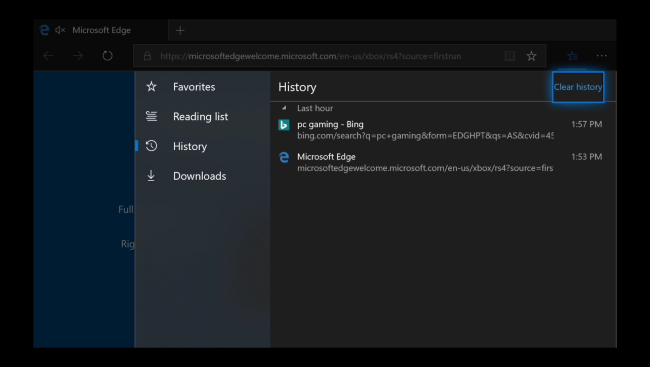This screenshot has width=650, height=367.
Task: Open the Downloads section
Action: pyautogui.click(x=203, y=176)
